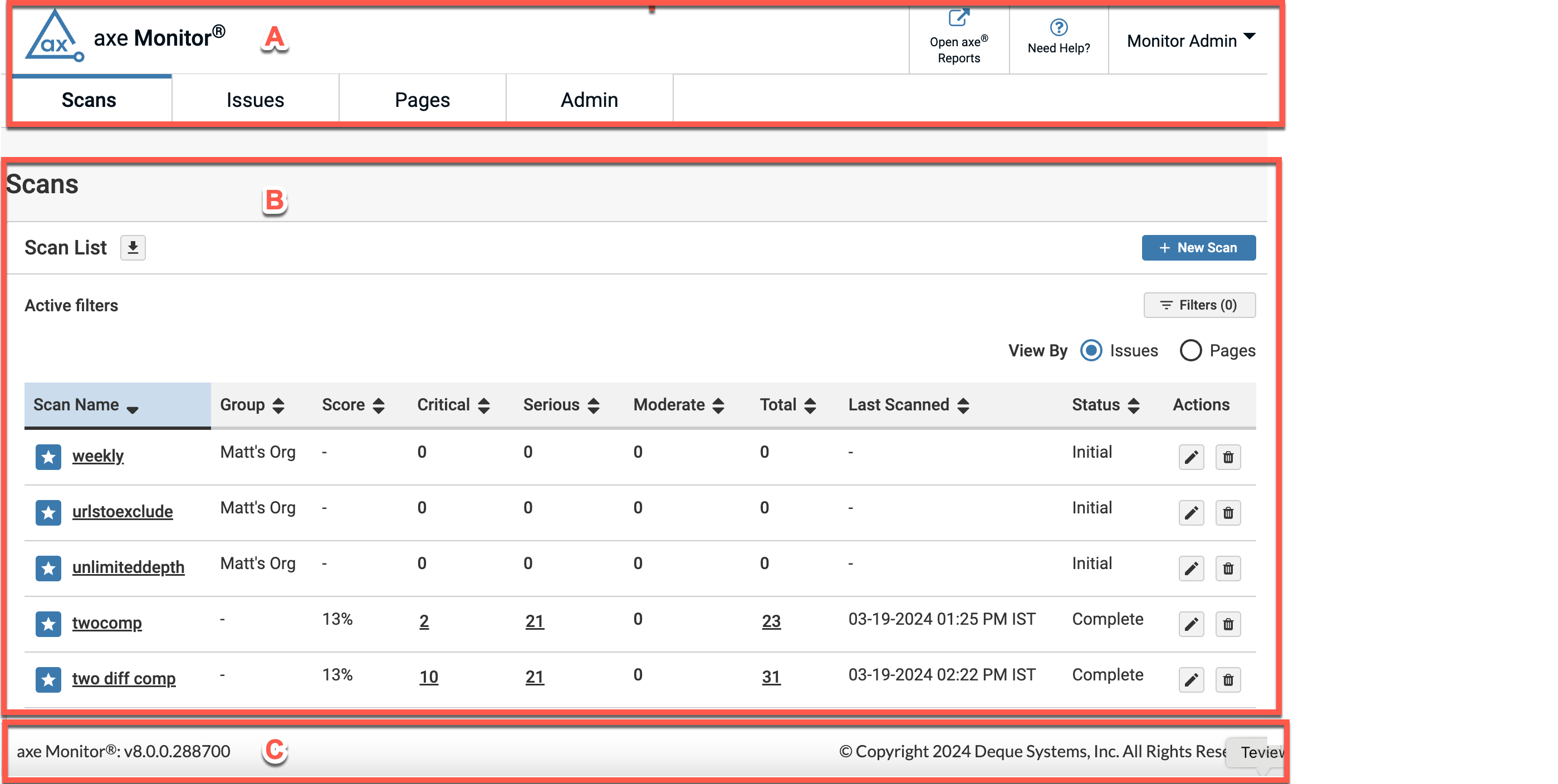
Task: Open the Admin tab
Action: point(589,100)
